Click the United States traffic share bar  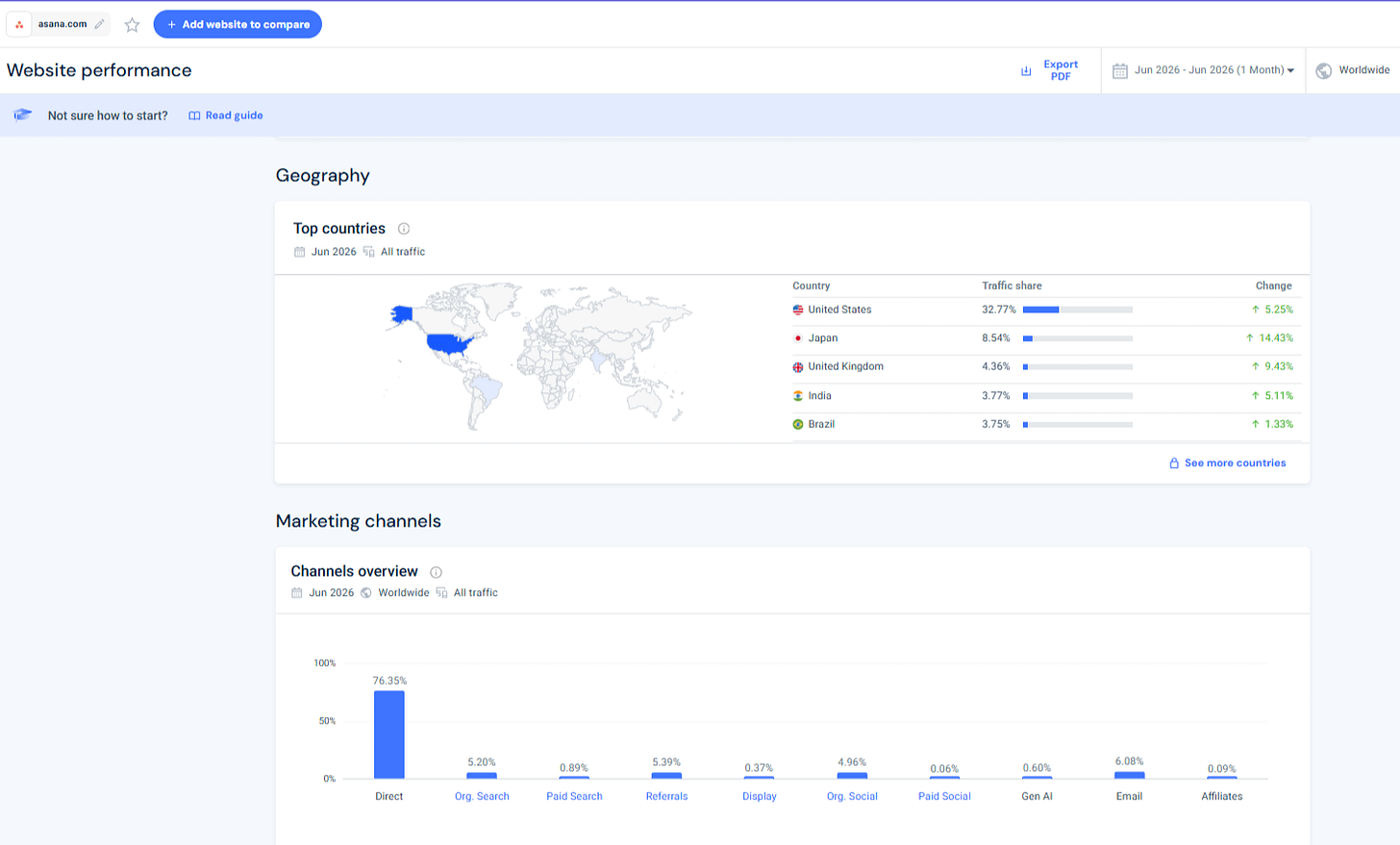click(1077, 310)
